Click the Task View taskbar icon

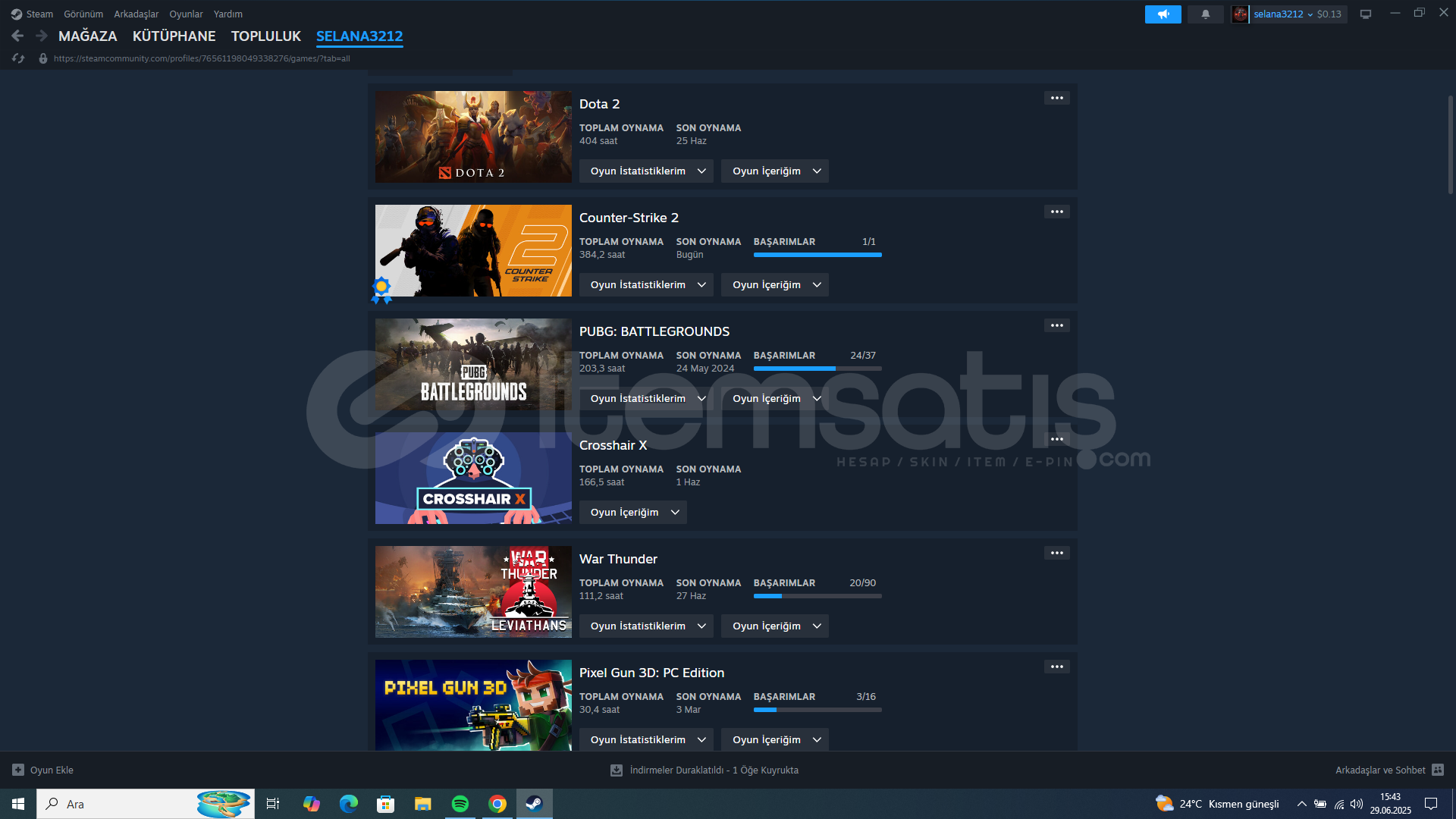(273, 804)
